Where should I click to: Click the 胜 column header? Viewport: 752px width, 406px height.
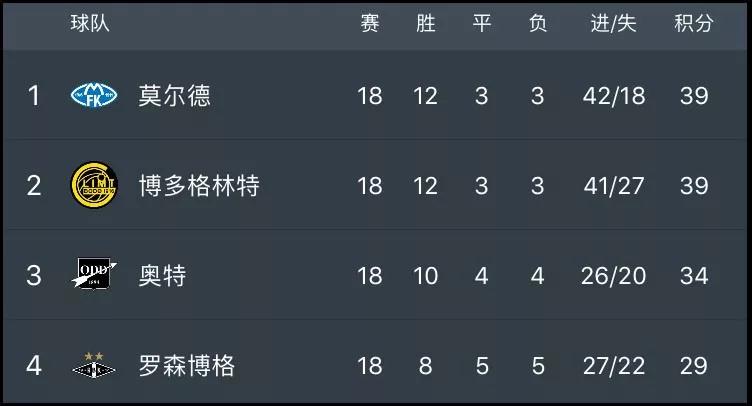tap(425, 23)
